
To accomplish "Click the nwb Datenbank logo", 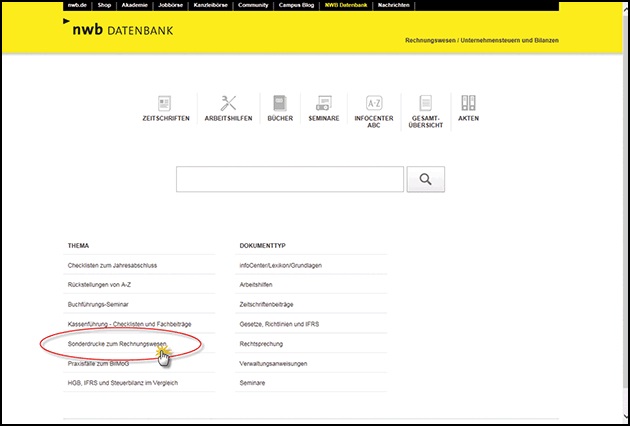I will coord(120,32).
